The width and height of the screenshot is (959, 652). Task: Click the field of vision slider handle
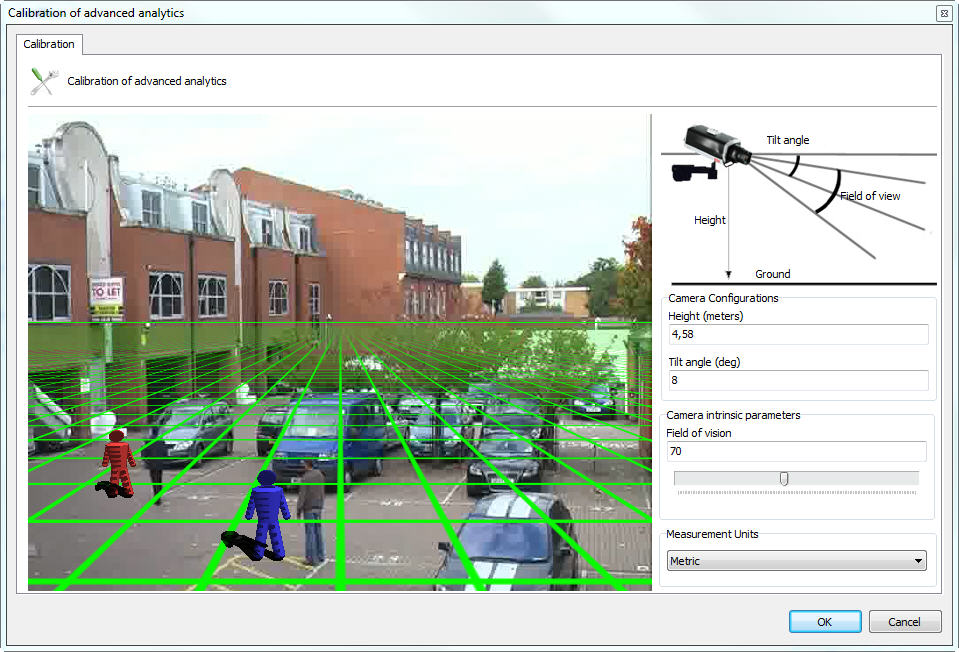click(x=784, y=479)
